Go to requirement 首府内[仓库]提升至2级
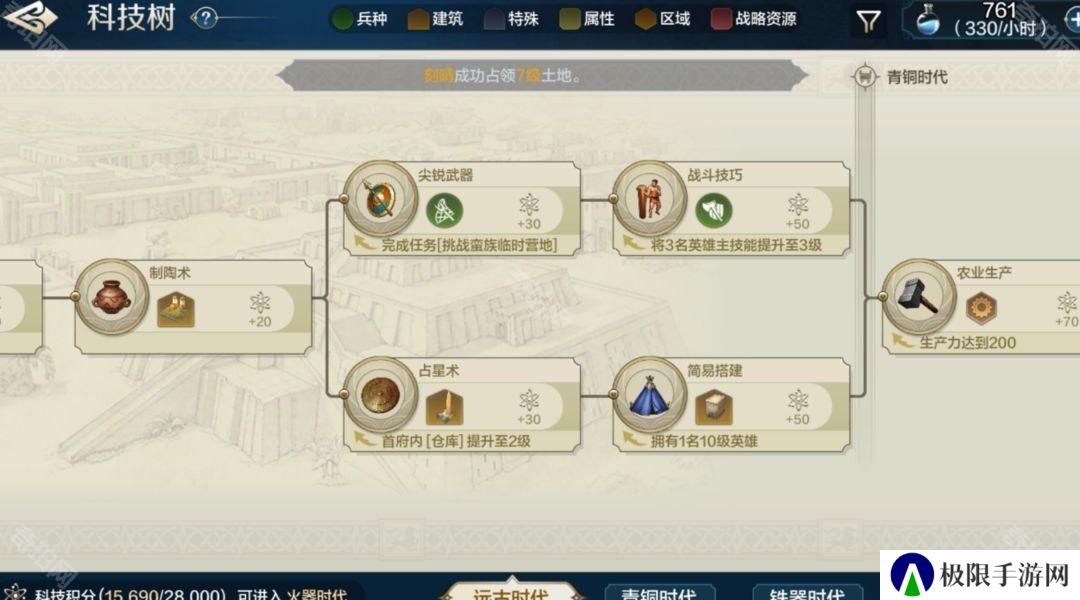Image resolution: width=1080 pixels, height=600 pixels. point(456,441)
